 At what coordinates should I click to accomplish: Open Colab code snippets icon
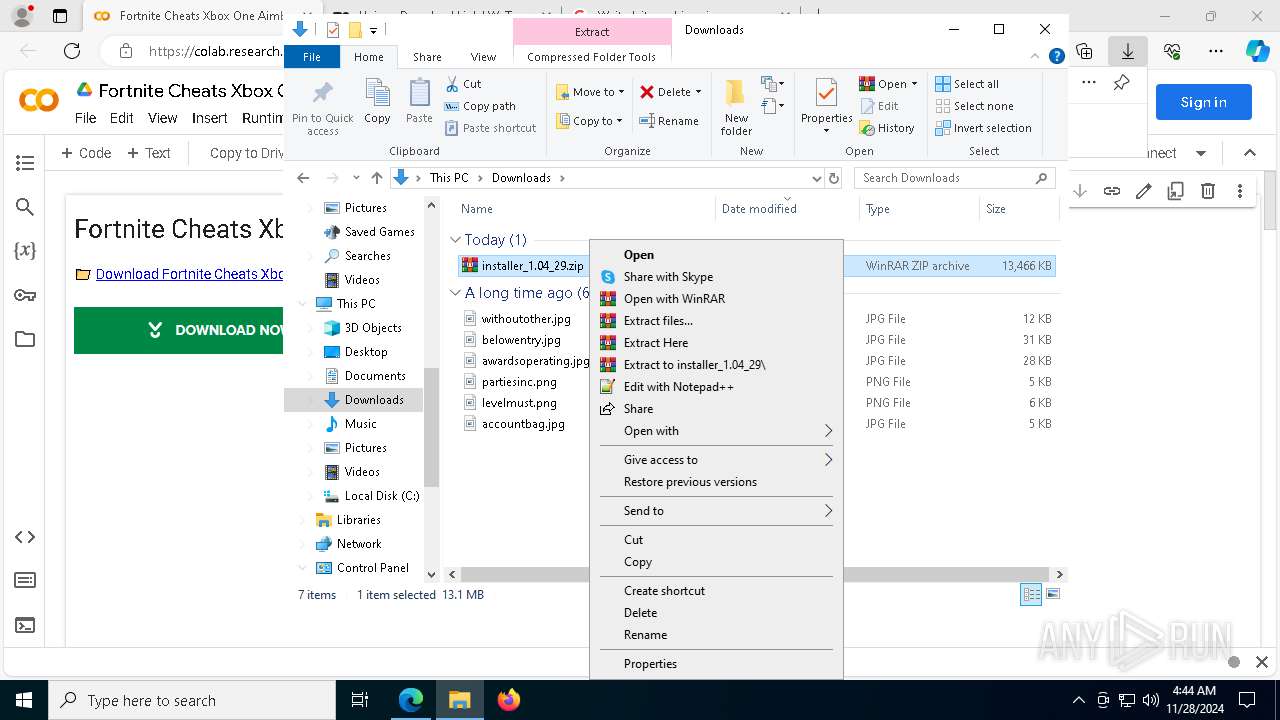click(26, 537)
